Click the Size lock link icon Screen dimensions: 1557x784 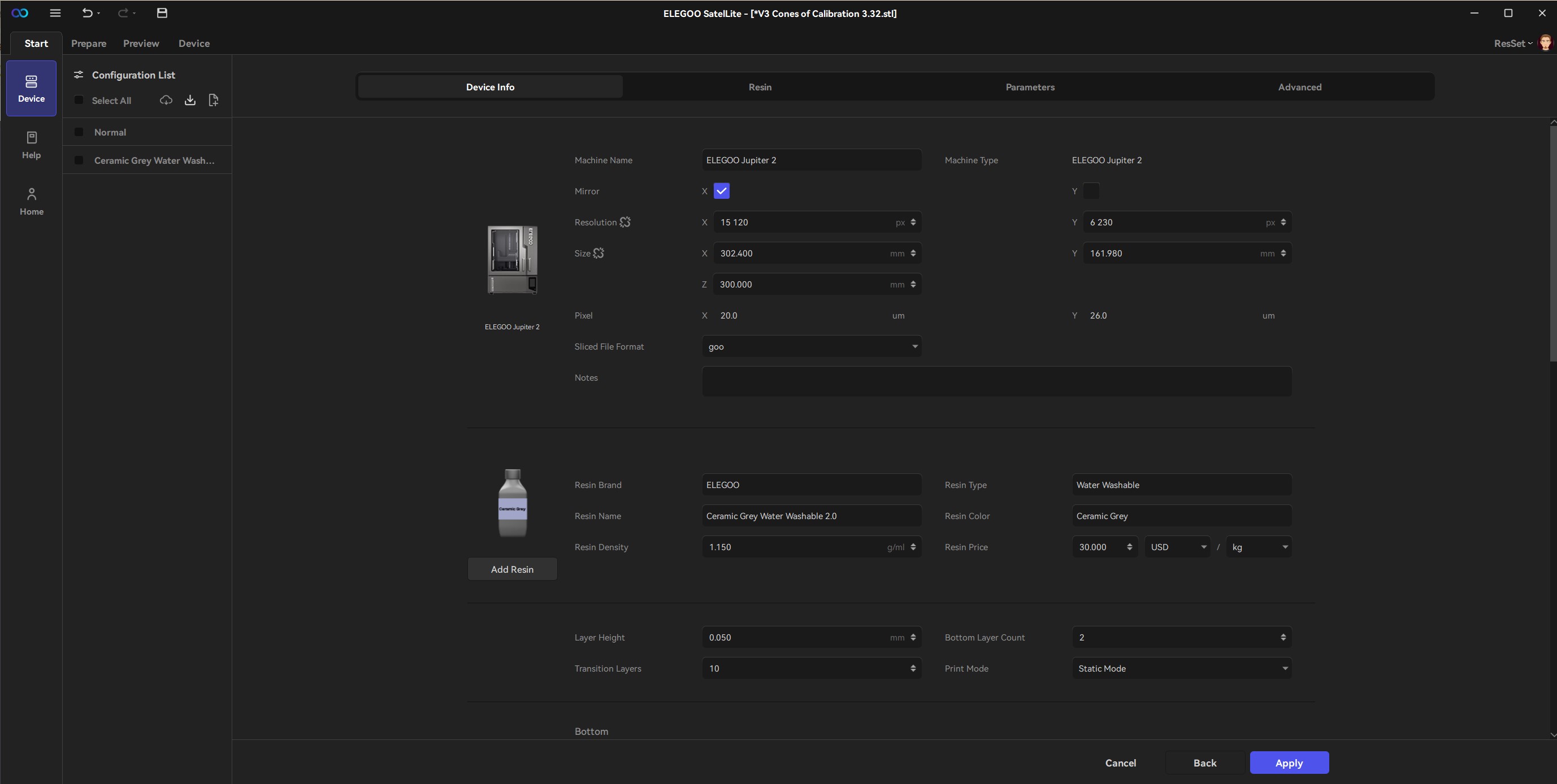tap(598, 253)
